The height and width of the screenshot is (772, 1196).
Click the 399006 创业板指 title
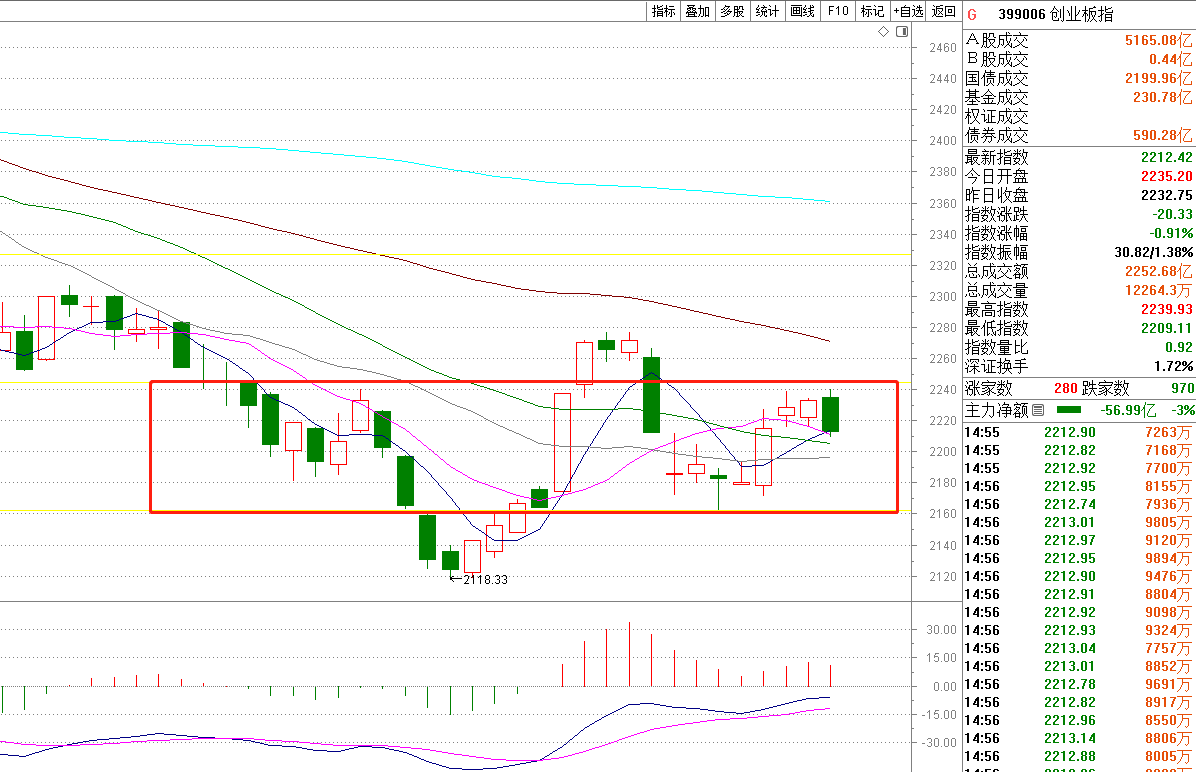tap(1056, 14)
